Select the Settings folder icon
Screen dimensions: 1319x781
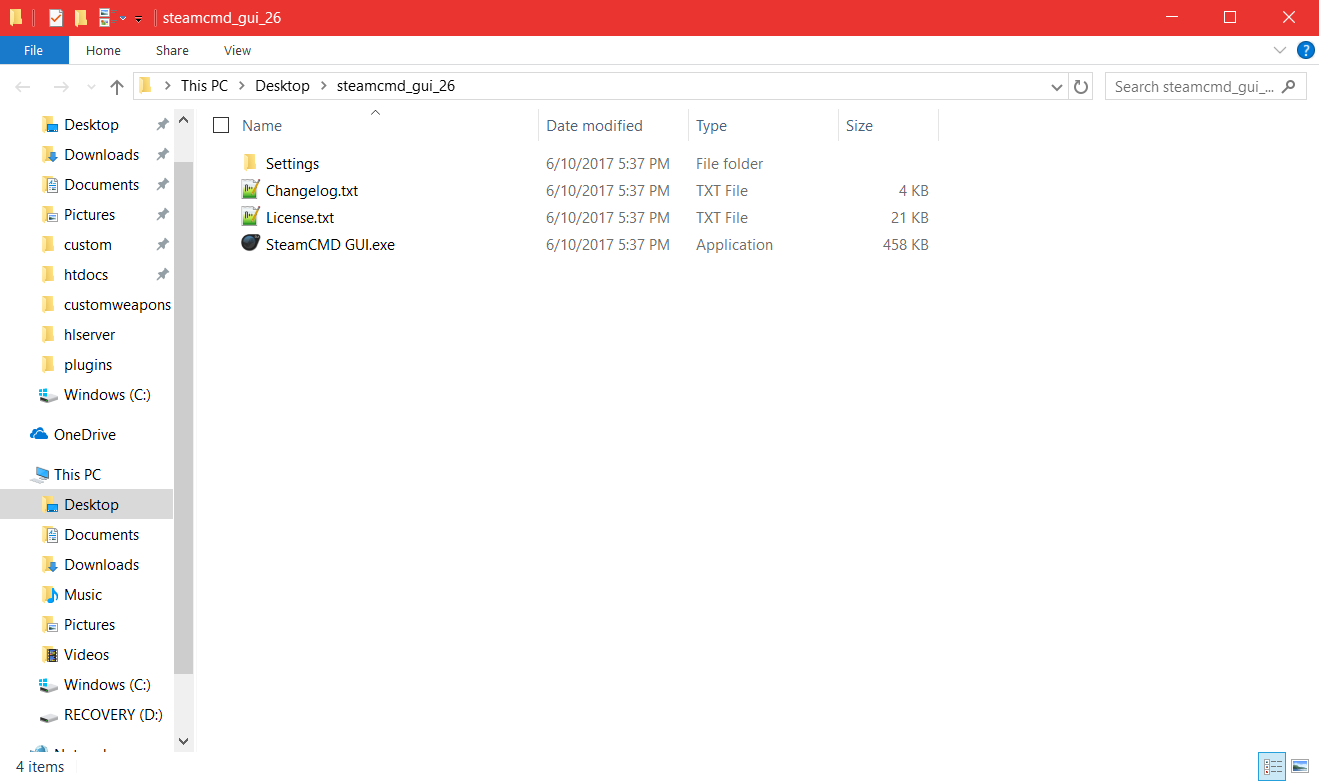[x=251, y=163]
